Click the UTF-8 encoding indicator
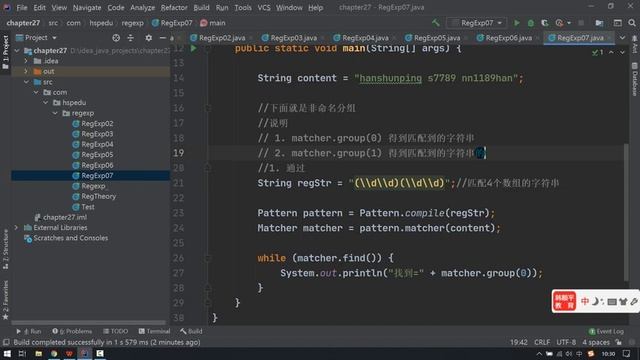This screenshot has width=640, height=360. (566, 342)
